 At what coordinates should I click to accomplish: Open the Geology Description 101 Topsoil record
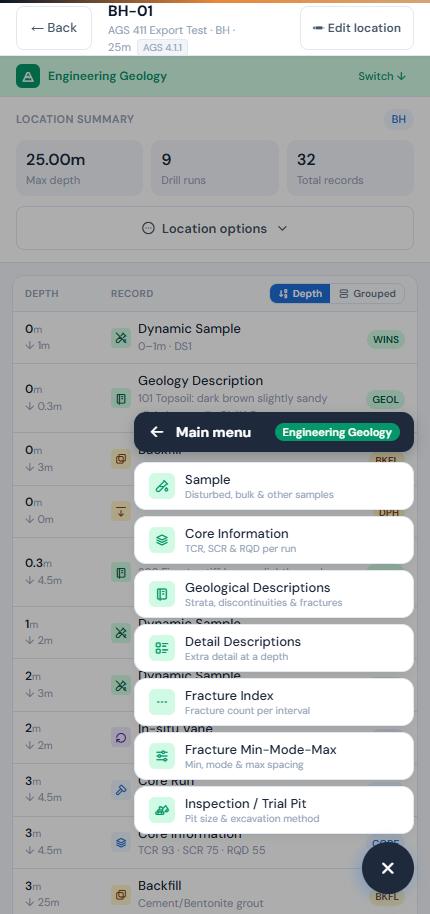click(215, 399)
